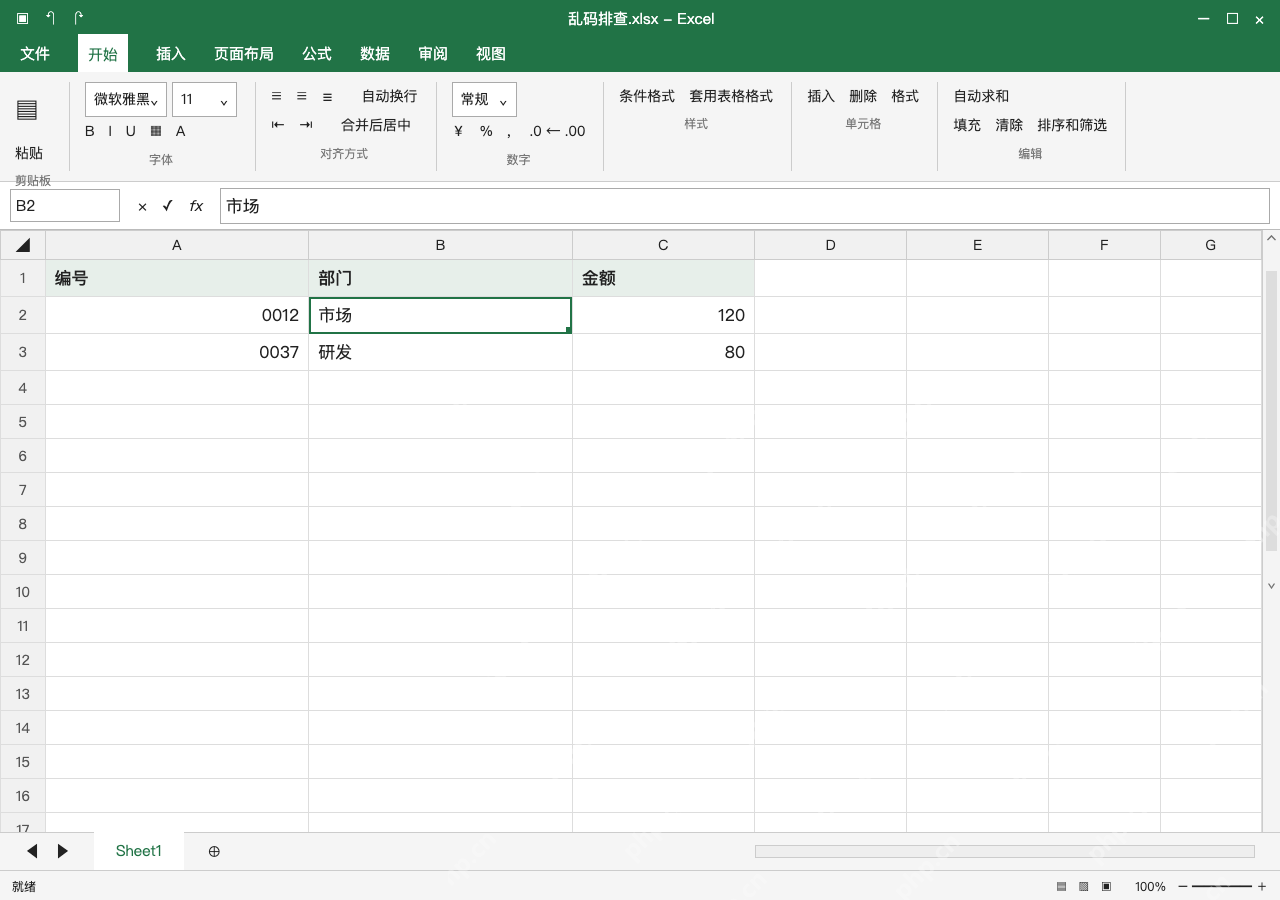Zoom out using the minus button
This screenshot has width=1280, height=900.
[x=1183, y=886]
